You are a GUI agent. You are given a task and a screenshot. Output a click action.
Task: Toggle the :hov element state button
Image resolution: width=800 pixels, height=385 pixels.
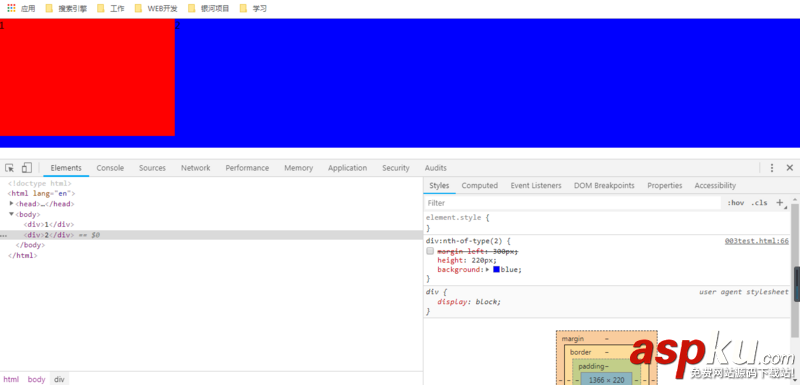point(735,202)
